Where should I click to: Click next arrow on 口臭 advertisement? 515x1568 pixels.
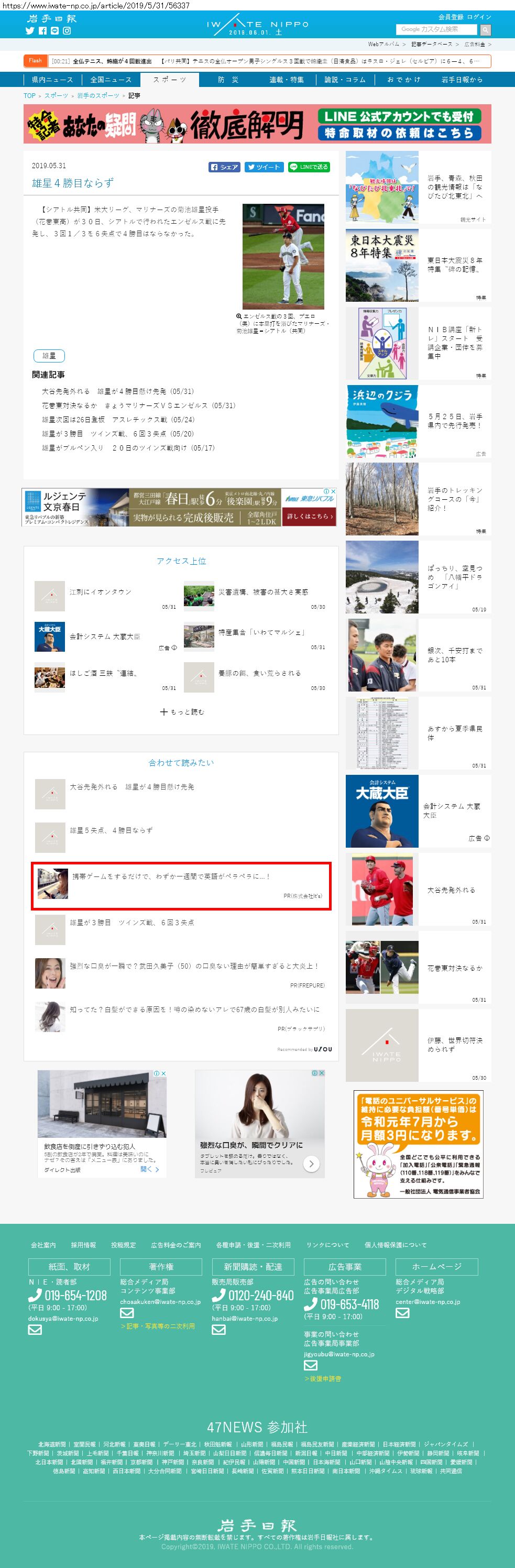tap(311, 1163)
